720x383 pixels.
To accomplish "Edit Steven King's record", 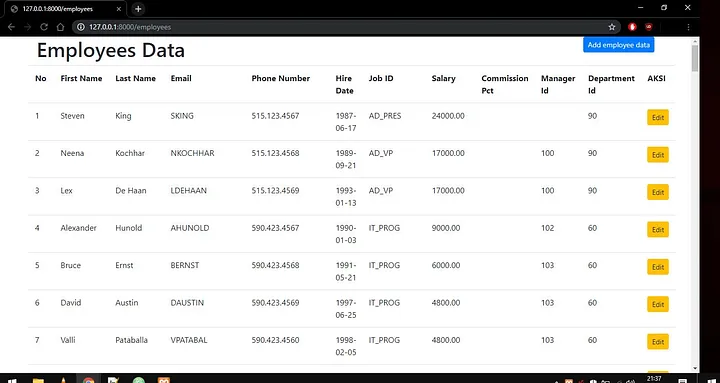I will [x=658, y=118].
